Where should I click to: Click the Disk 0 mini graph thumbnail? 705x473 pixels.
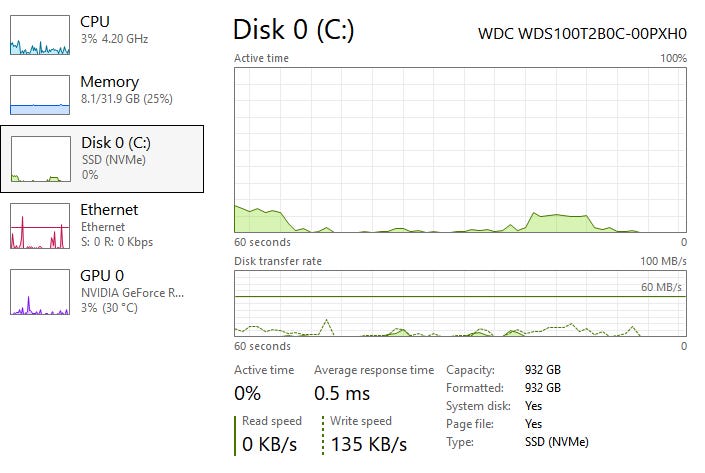tap(40, 160)
